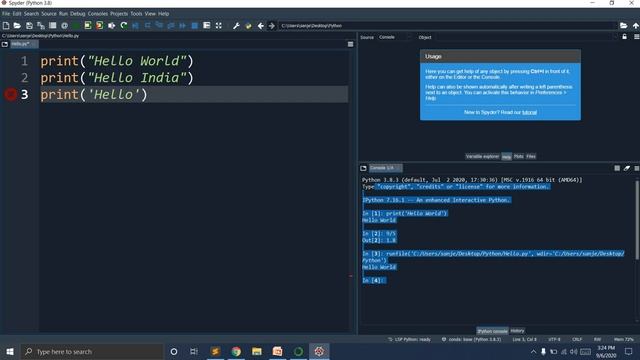Open the editor pane options menu
Screen dimensions: 640x360
351,44
